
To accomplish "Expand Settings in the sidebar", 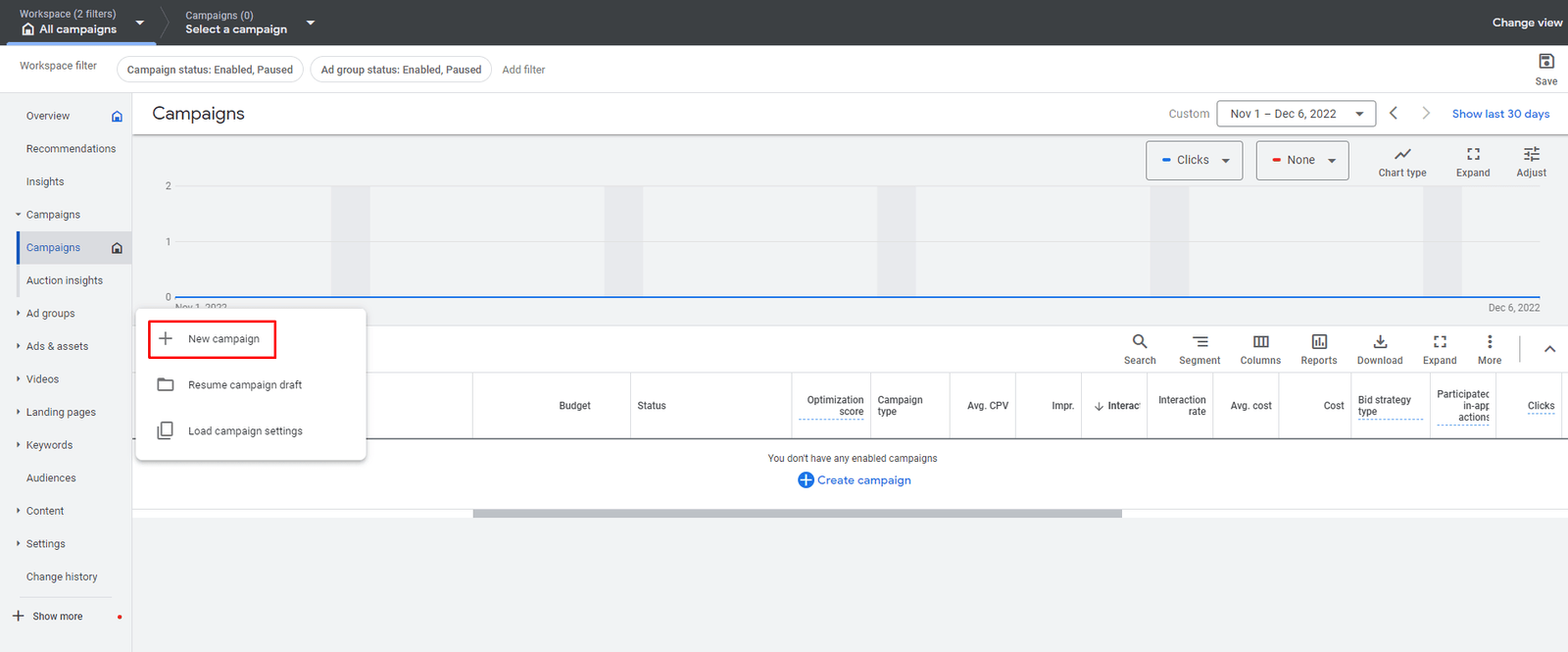I will (x=18, y=544).
